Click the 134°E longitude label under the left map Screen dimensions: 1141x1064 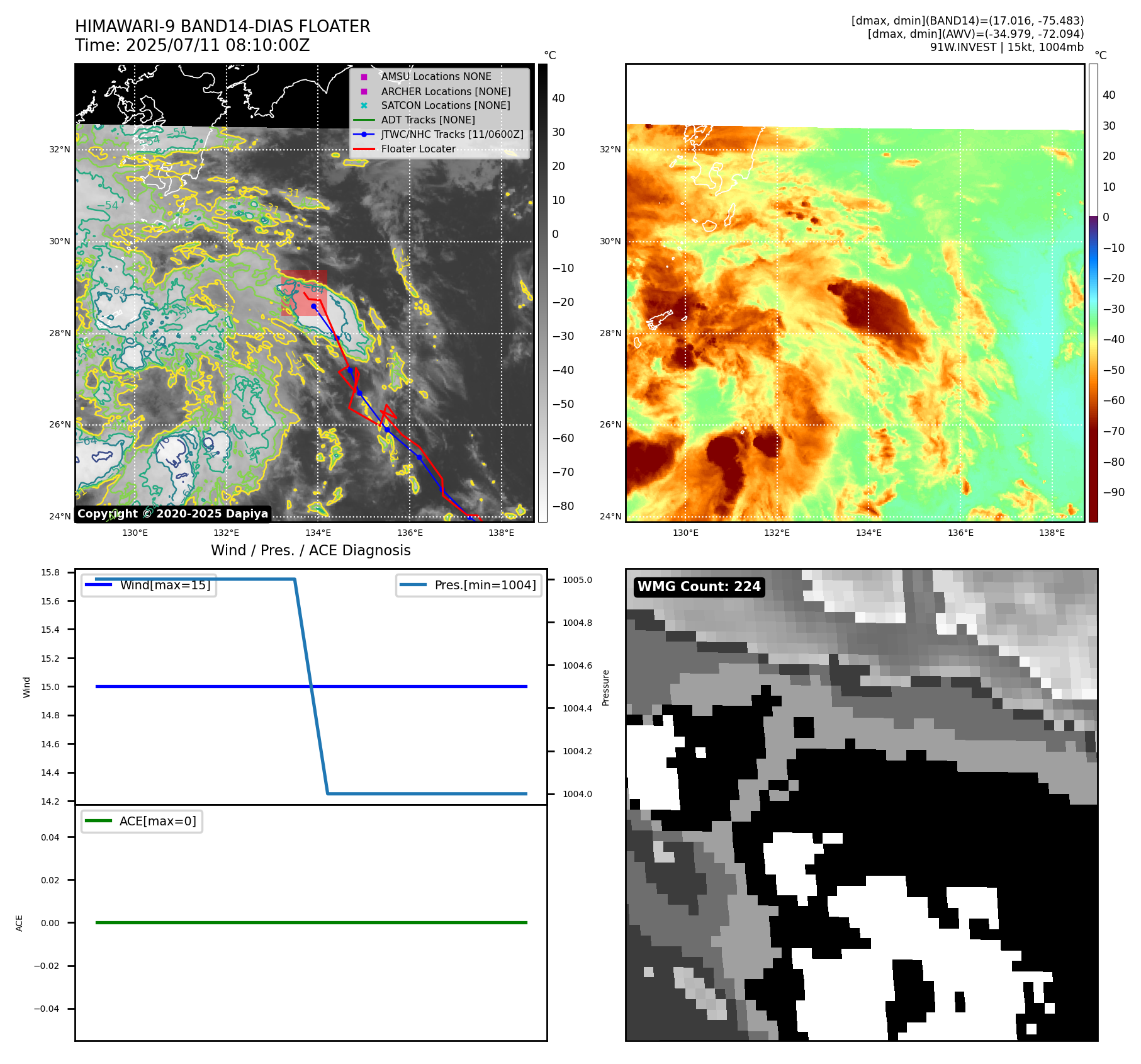click(318, 533)
